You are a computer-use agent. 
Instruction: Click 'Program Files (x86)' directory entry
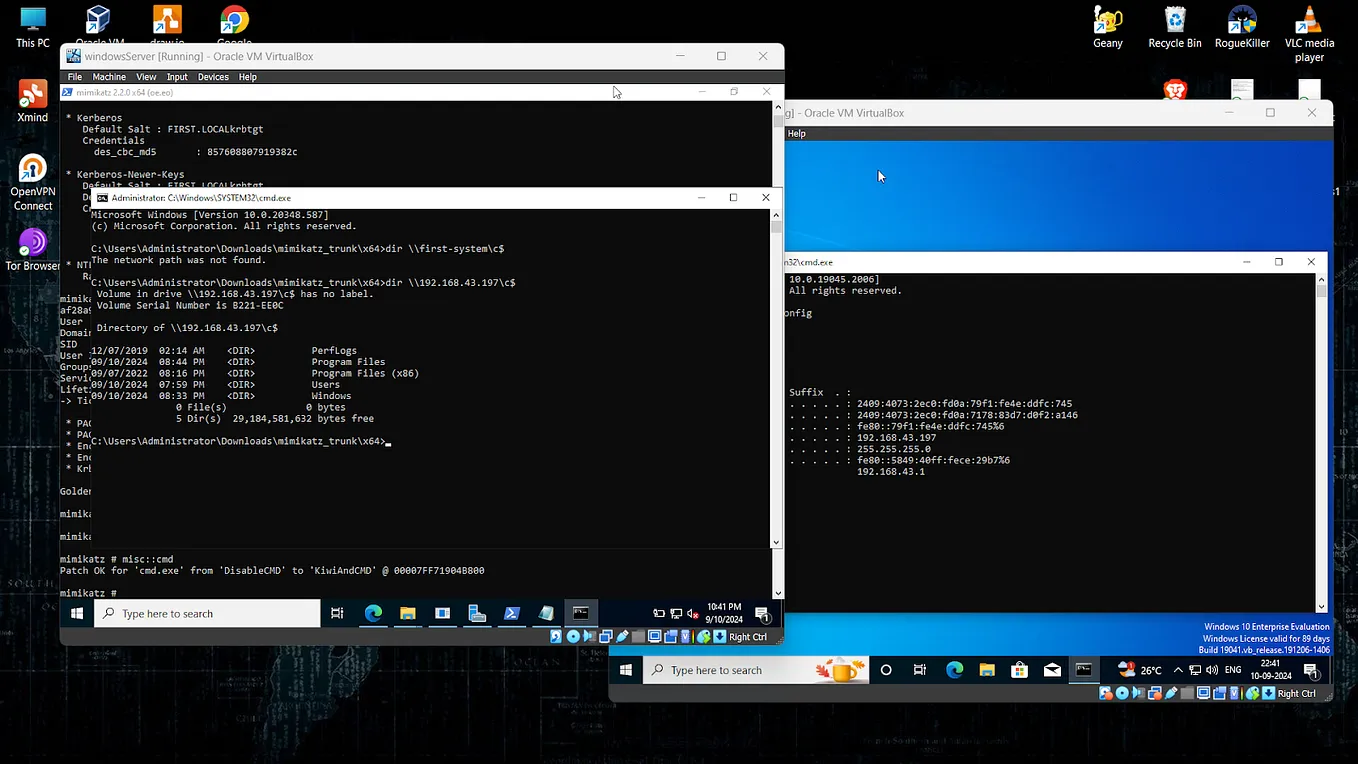point(365,373)
